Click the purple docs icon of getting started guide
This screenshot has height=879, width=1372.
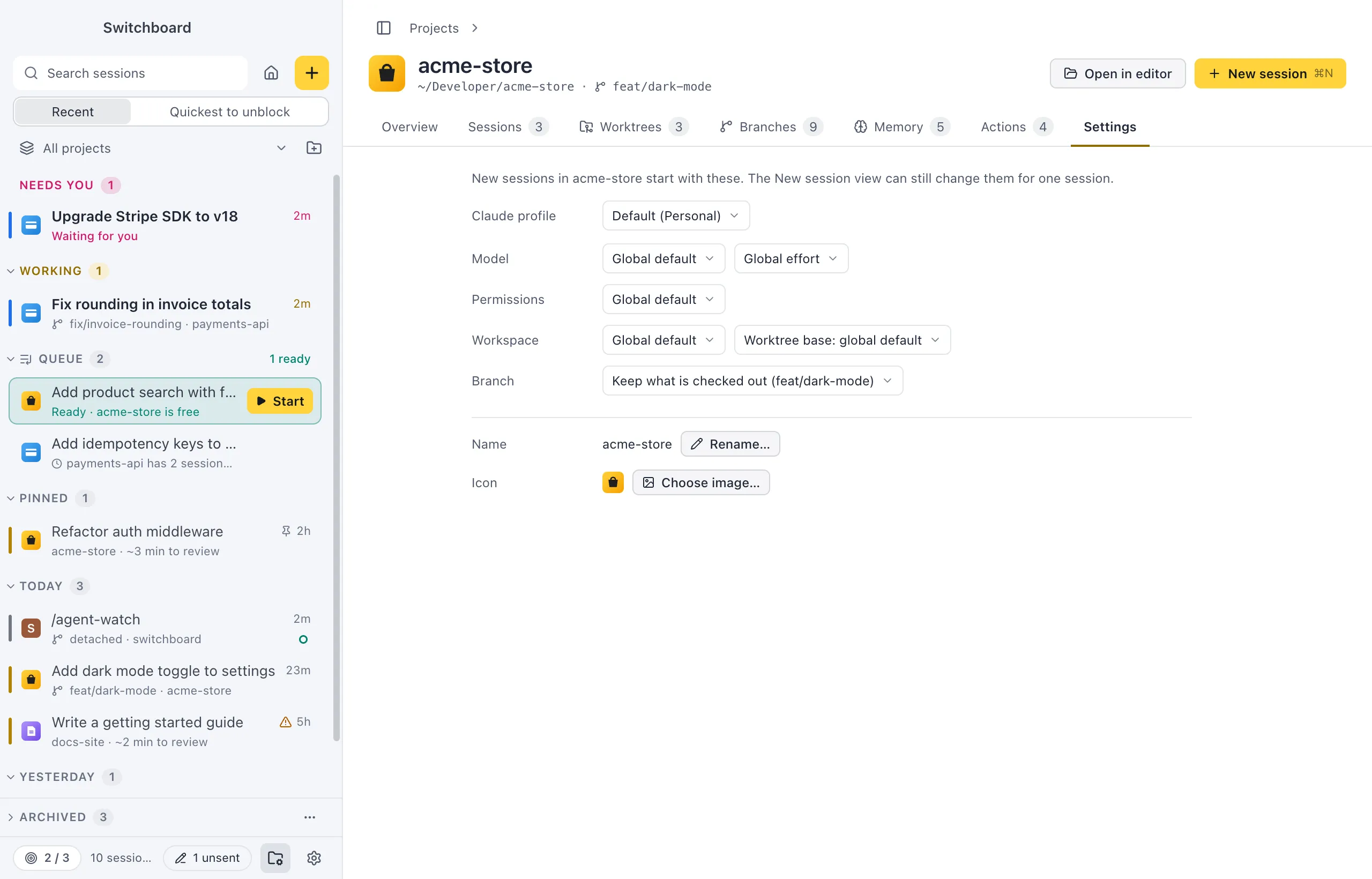pos(31,731)
